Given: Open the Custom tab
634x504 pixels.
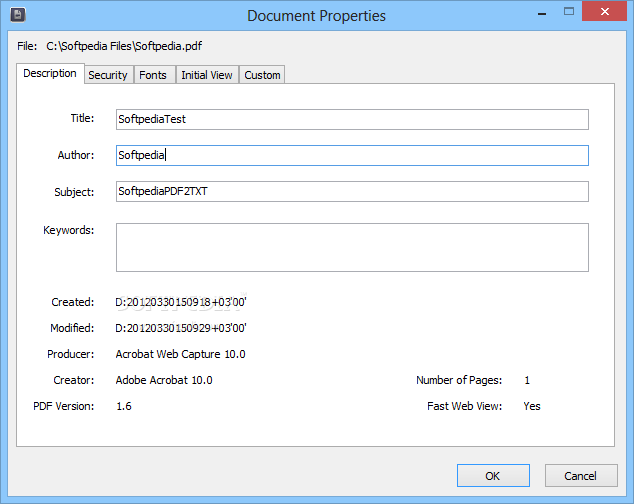Looking at the screenshot, I should pyautogui.click(x=262, y=75).
